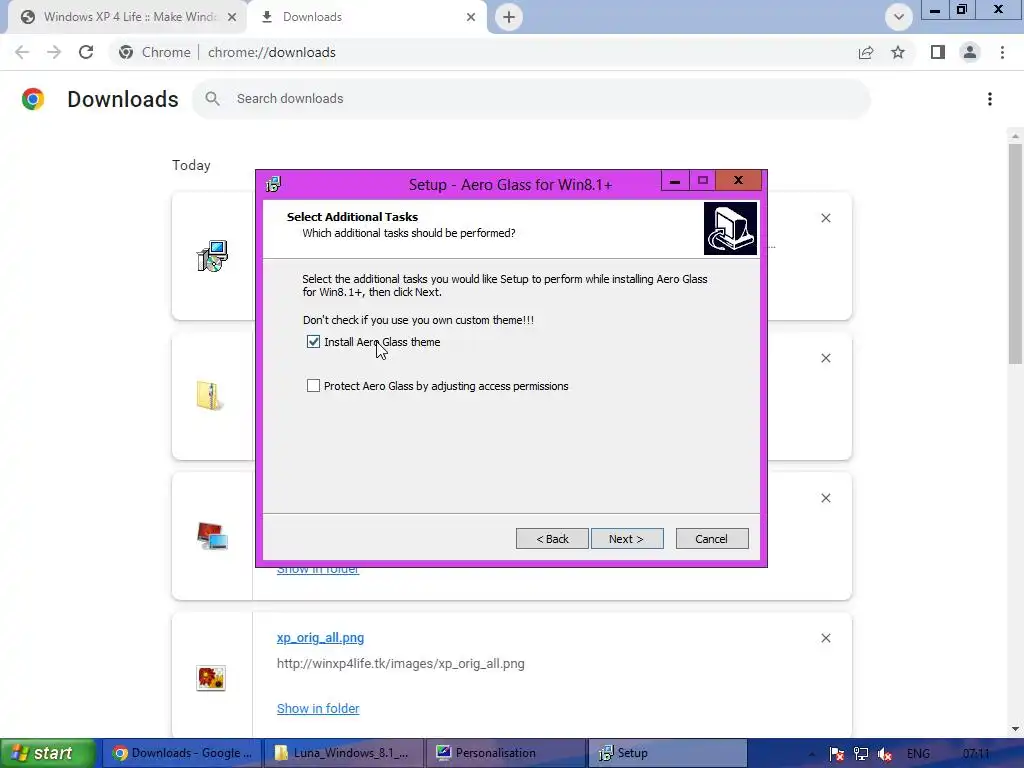Close the Windows XP 4 Life tab
1024x768 pixels.
click(x=232, y=17)
